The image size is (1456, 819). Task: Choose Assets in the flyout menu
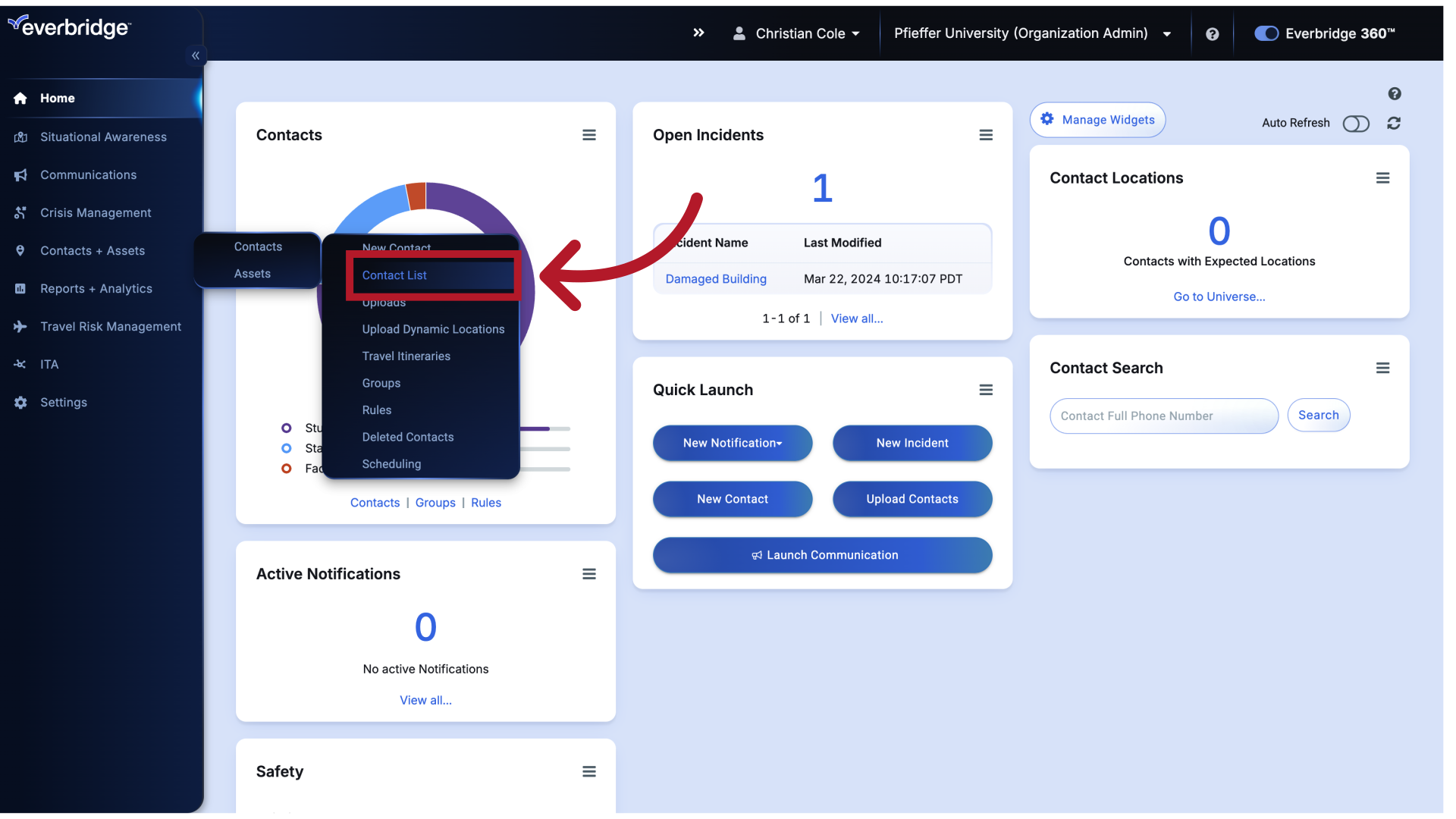pyautogui.click(x=252, y=274)
